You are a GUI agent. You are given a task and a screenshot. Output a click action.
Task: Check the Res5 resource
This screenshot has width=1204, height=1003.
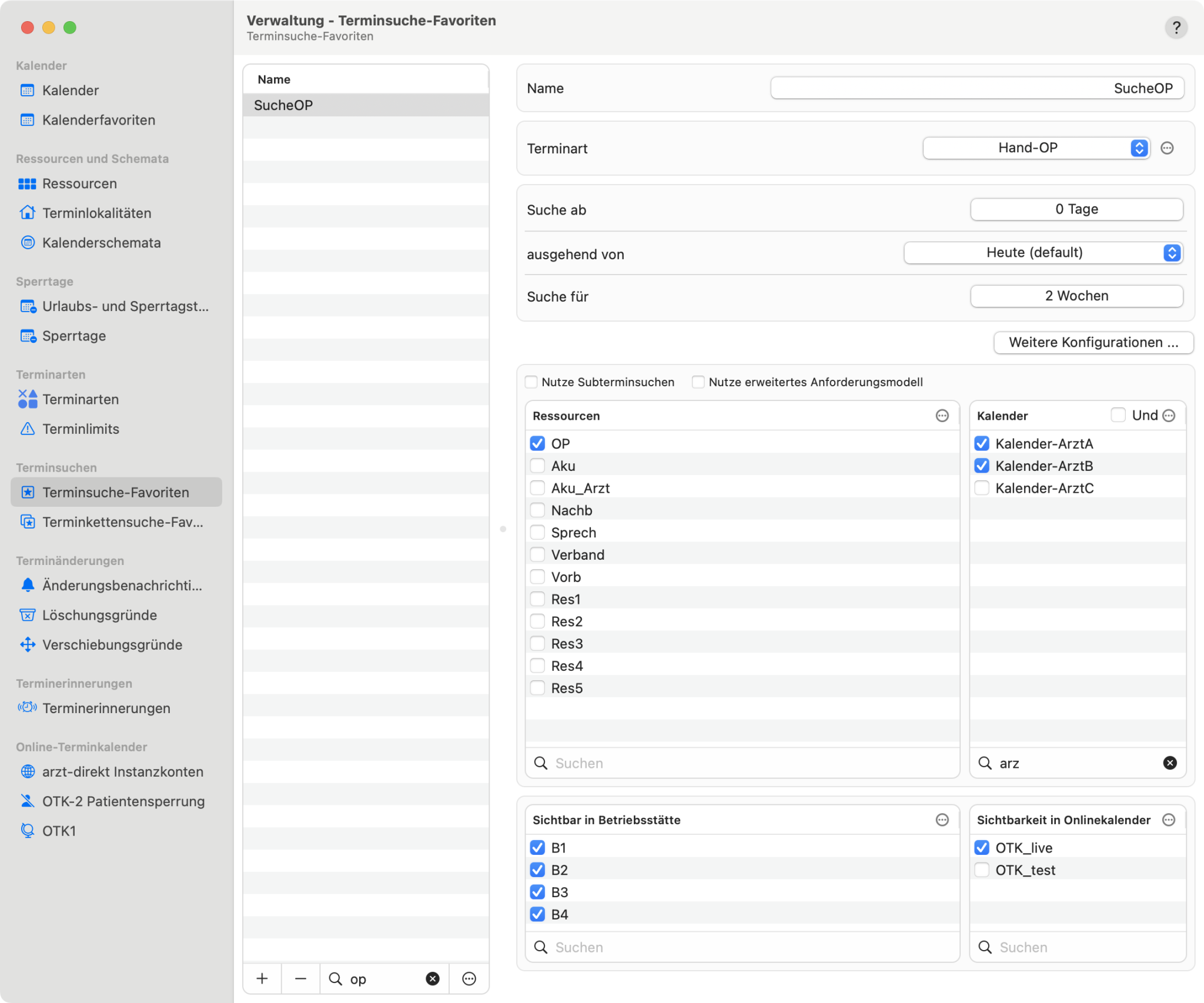pos(537,688)
